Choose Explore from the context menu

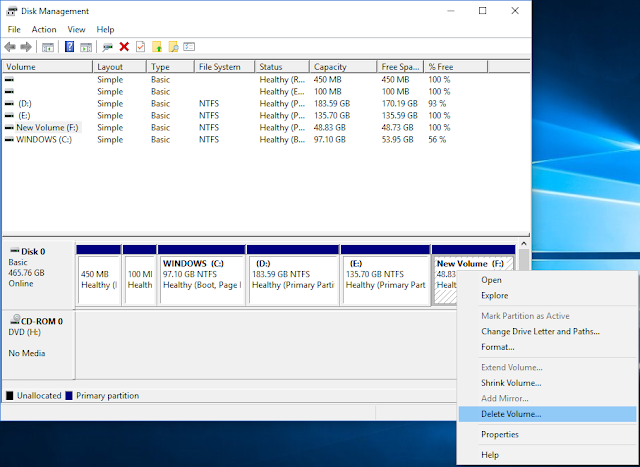547,296
